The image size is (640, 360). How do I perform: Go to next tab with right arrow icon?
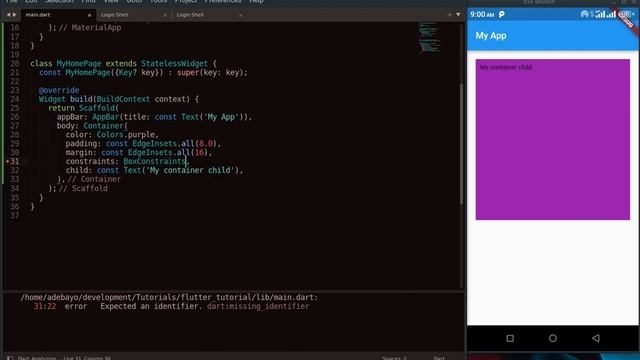(x=14, y=15)
